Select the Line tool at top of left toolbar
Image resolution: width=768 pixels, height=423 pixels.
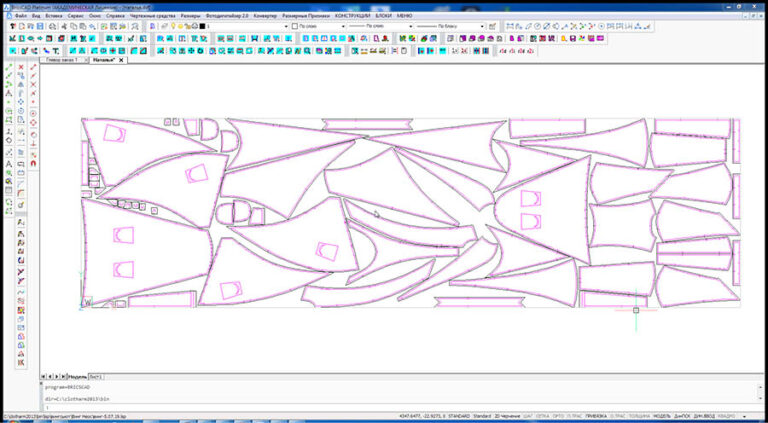[x=9, y=67]
